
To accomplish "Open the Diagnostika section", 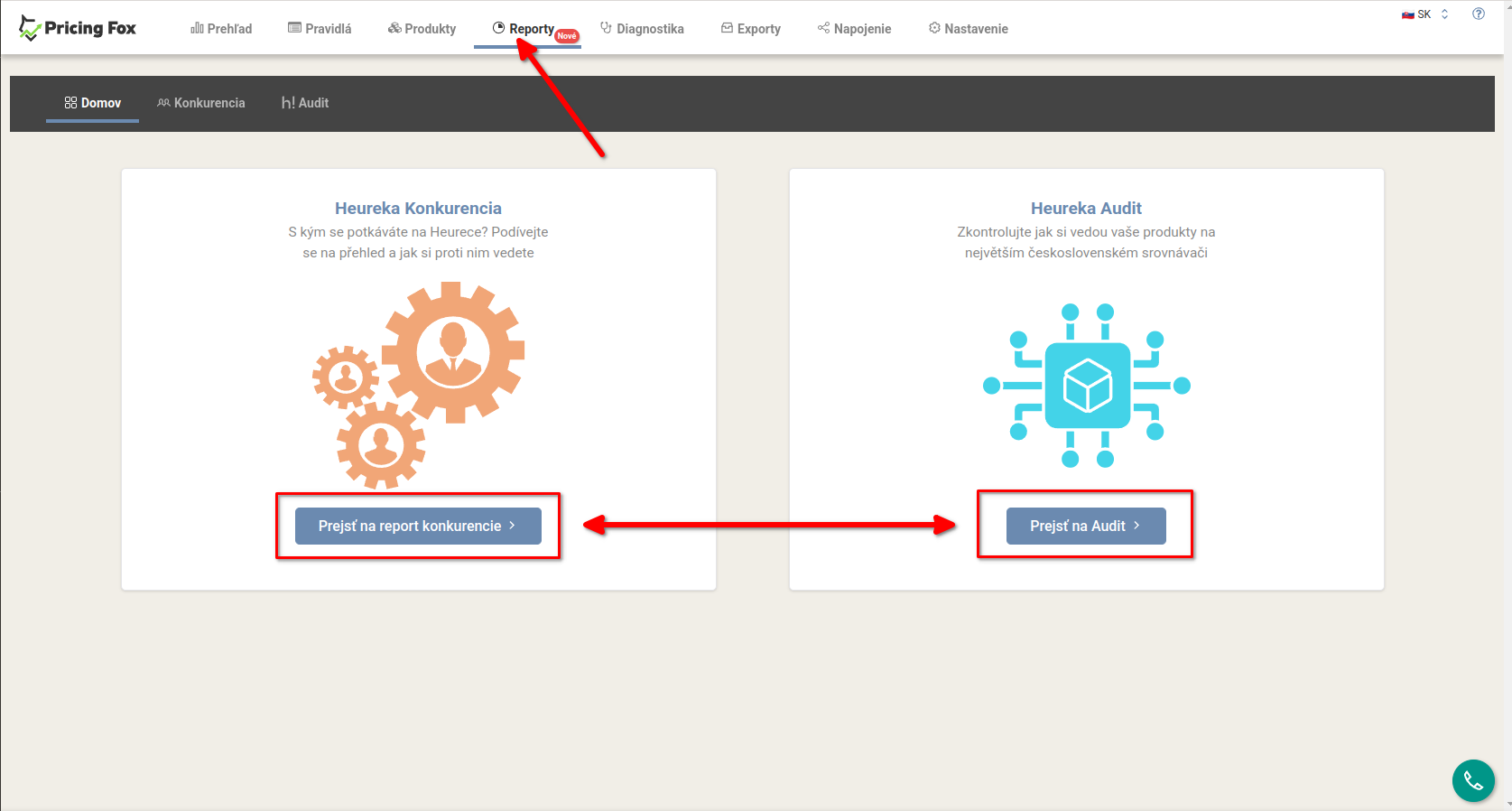I will click(x=642, y=29).
